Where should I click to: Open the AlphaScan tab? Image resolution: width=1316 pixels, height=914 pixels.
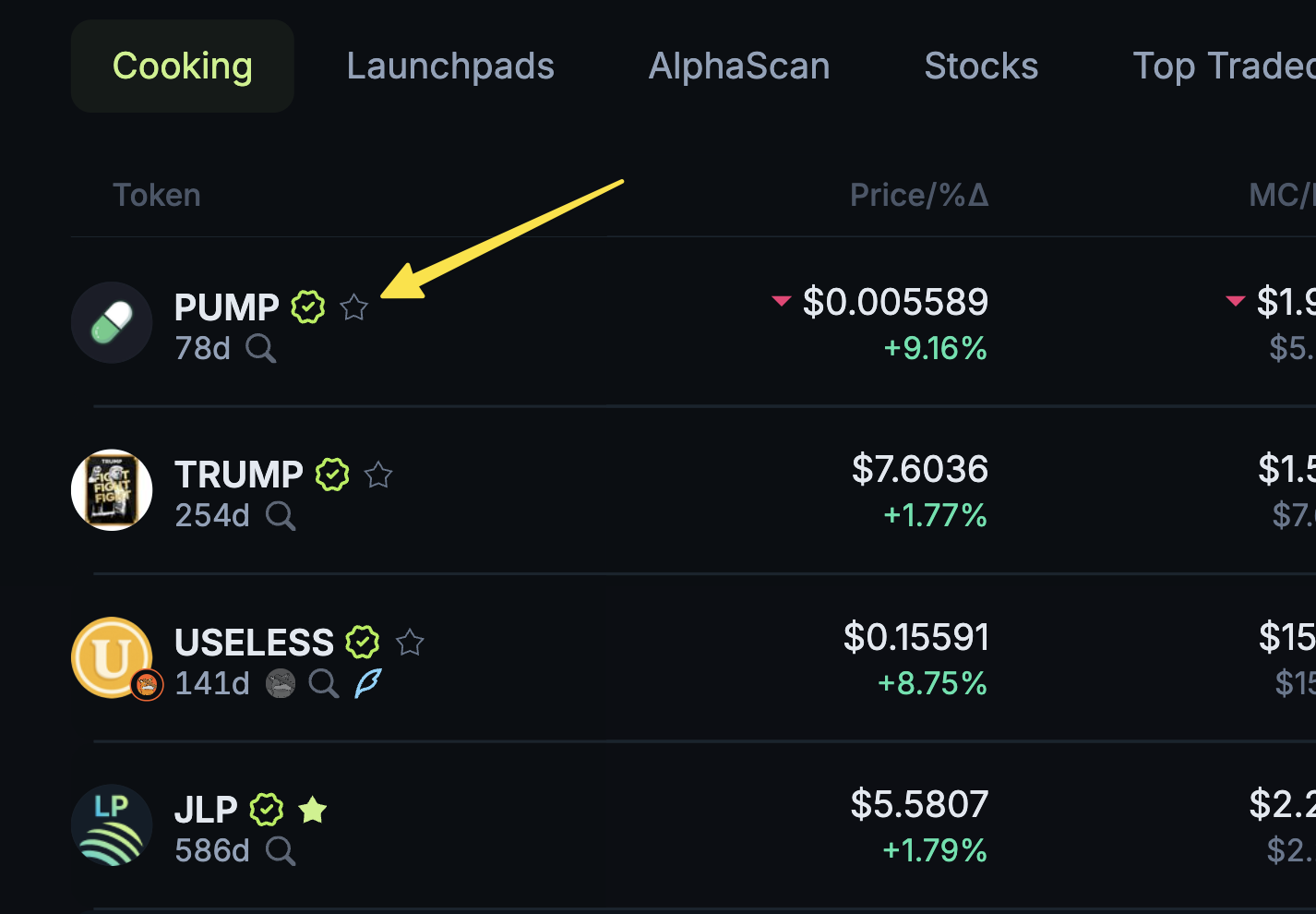coord(739,66)
